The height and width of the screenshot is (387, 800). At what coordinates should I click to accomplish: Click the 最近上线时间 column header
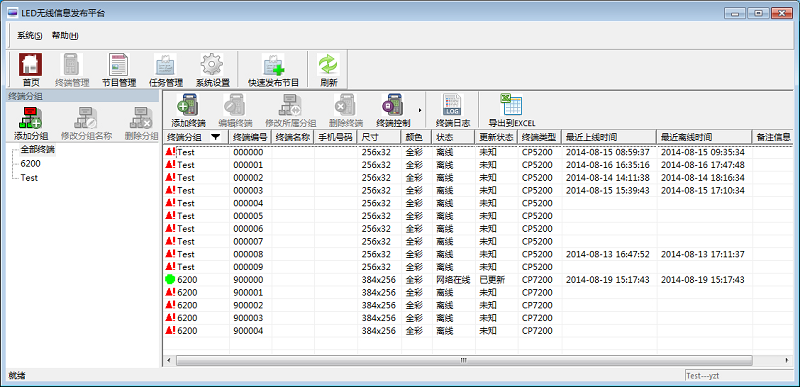[609, 137]
